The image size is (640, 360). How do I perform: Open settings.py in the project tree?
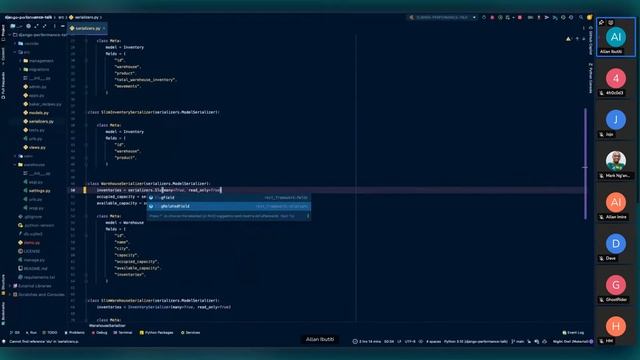coord(40,191)
